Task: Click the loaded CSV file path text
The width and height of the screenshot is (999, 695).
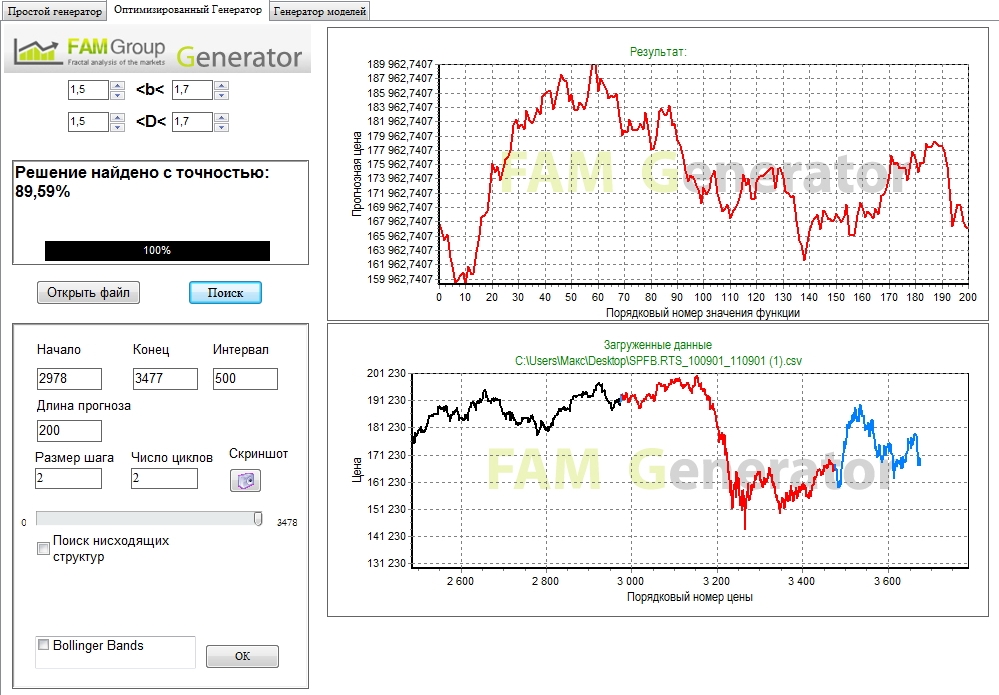Action: point(658,361)
